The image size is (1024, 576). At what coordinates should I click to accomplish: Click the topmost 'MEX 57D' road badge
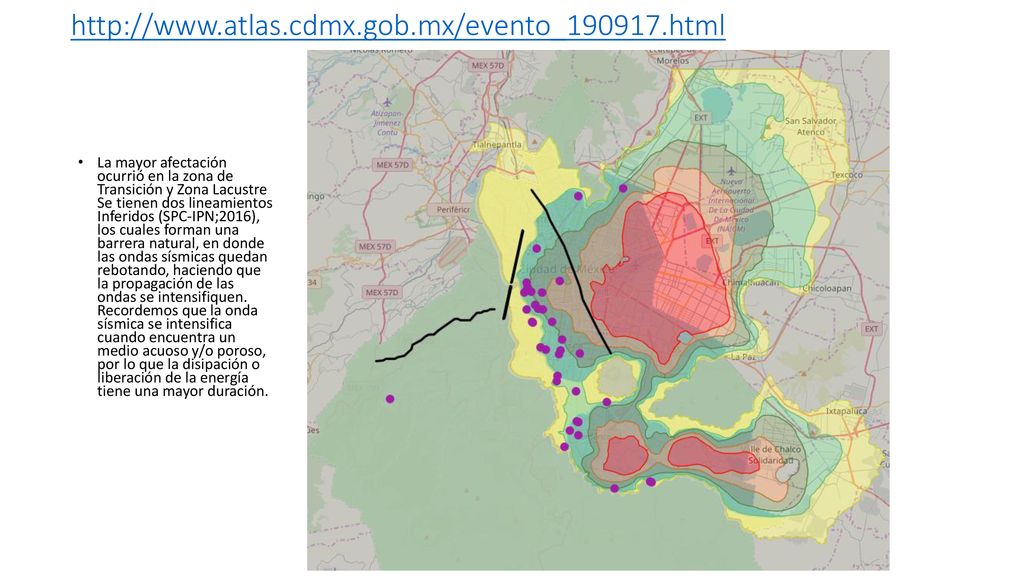click(488, 65)
